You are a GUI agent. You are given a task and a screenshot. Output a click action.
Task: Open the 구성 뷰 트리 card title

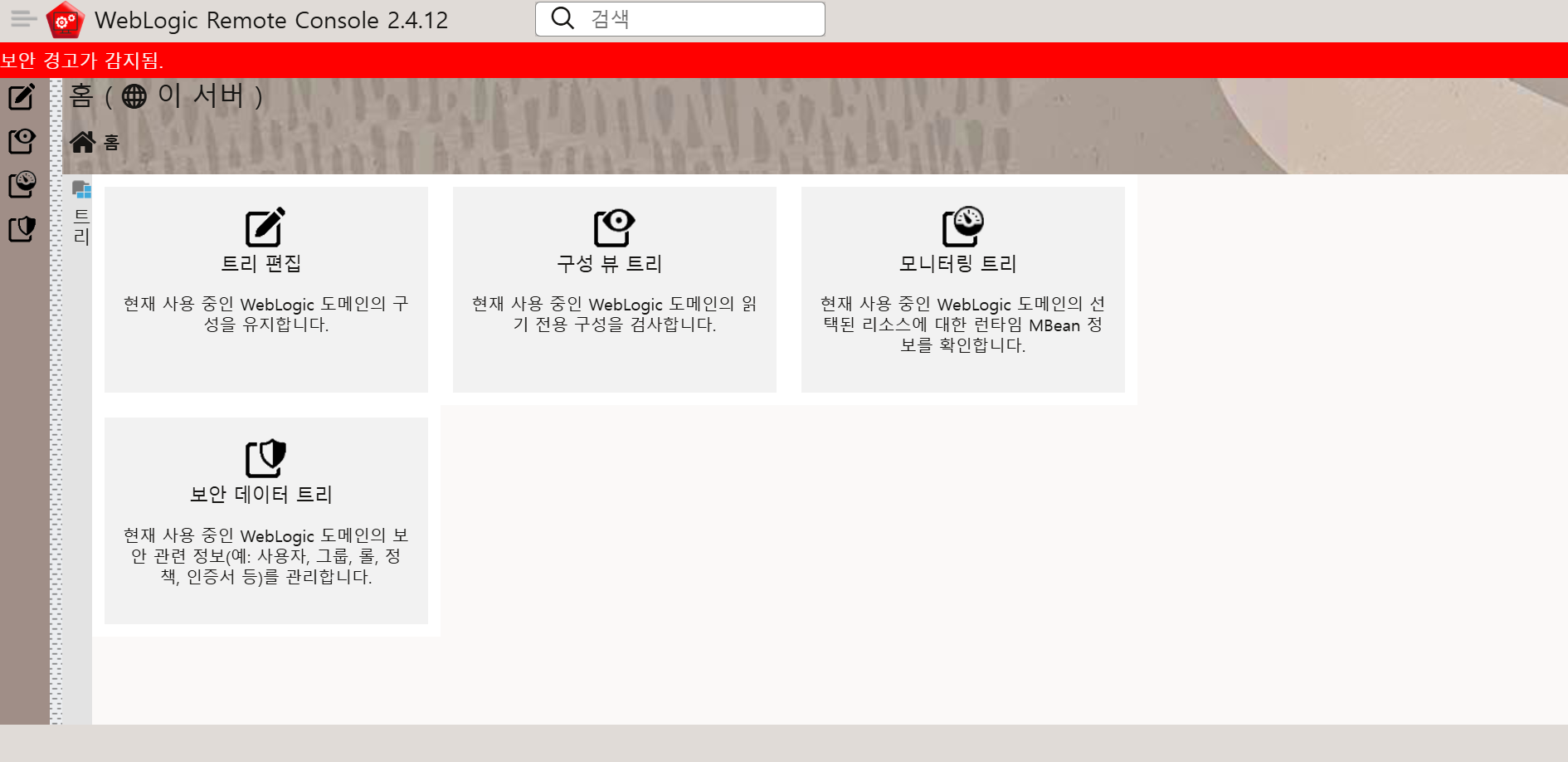(610, 264)
